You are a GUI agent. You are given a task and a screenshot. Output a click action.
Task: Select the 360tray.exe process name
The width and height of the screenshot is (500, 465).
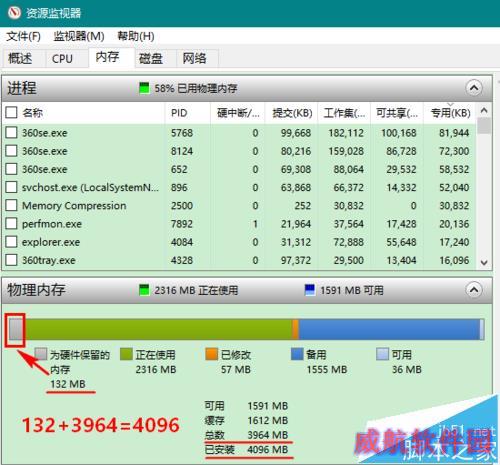click(x=49, y=260)
